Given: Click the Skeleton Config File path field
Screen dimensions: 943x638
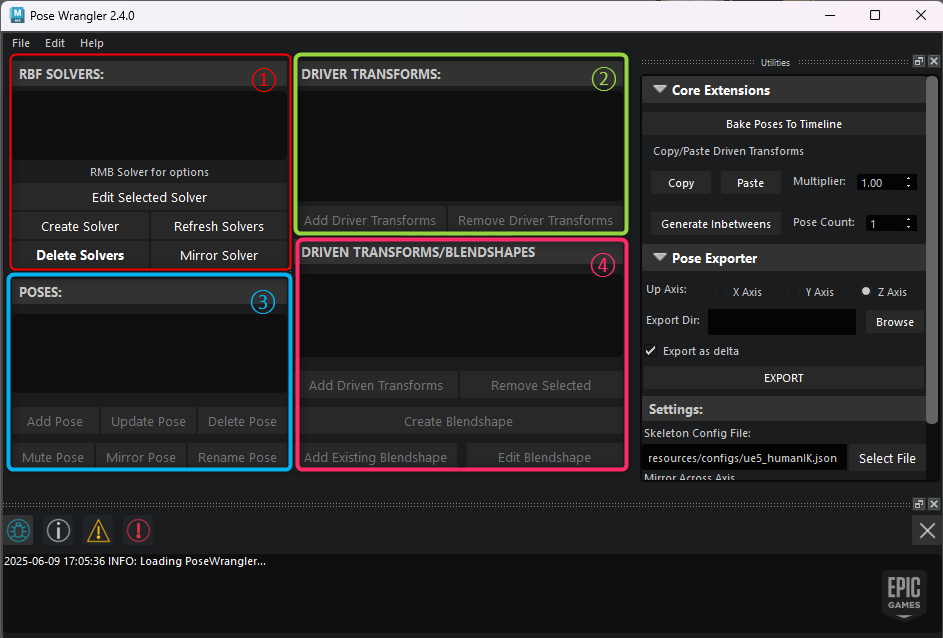Looking at the screenshot, I should click(x=744, y=458).
